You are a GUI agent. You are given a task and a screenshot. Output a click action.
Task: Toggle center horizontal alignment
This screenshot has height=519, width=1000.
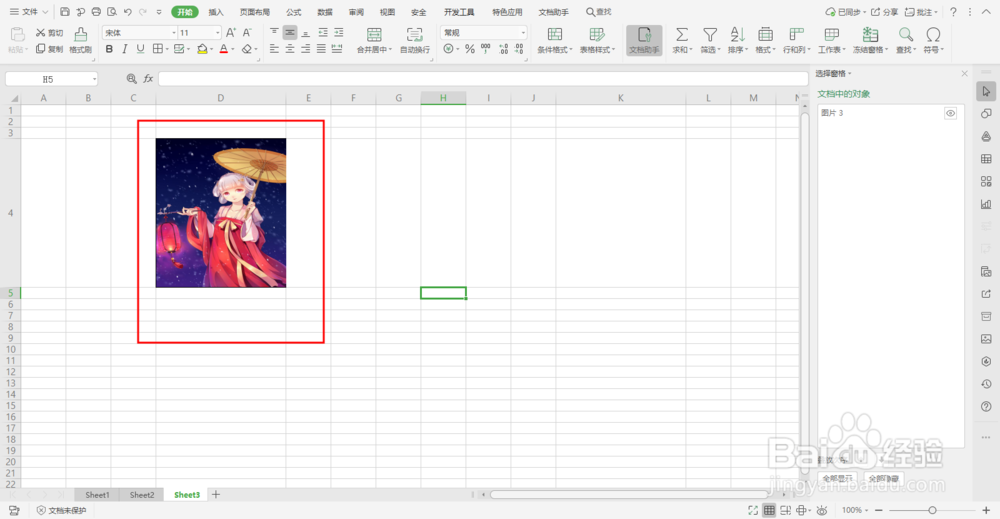290,49
